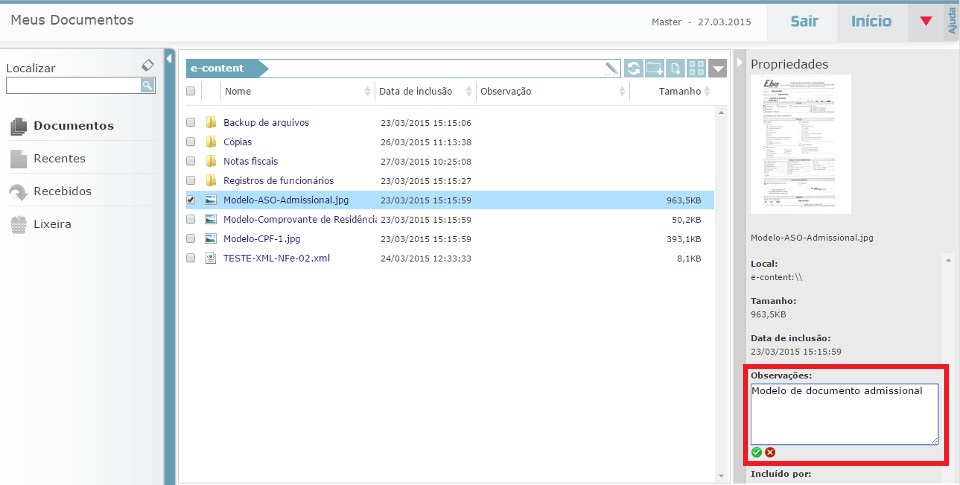Click the Sair button
The image size is (960, 485).
(804, 21)
